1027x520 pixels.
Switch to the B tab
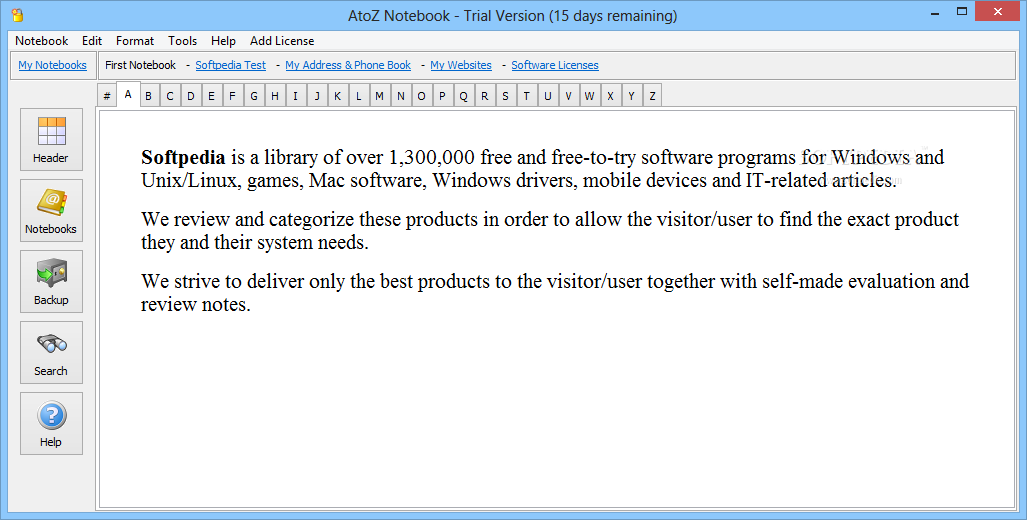[149, 96]
